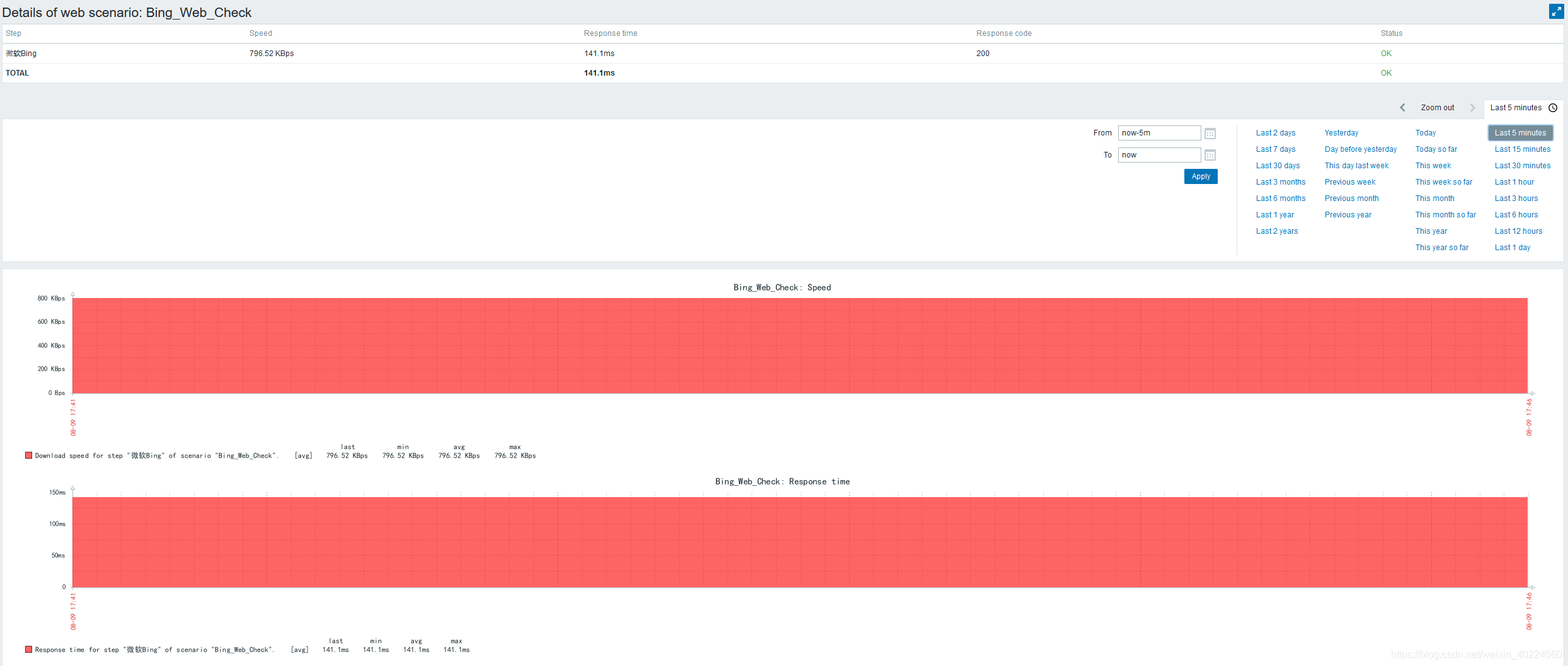Select Last 3 hours range
Viewport: 1568px width, 666px height.
[1516, 198]
